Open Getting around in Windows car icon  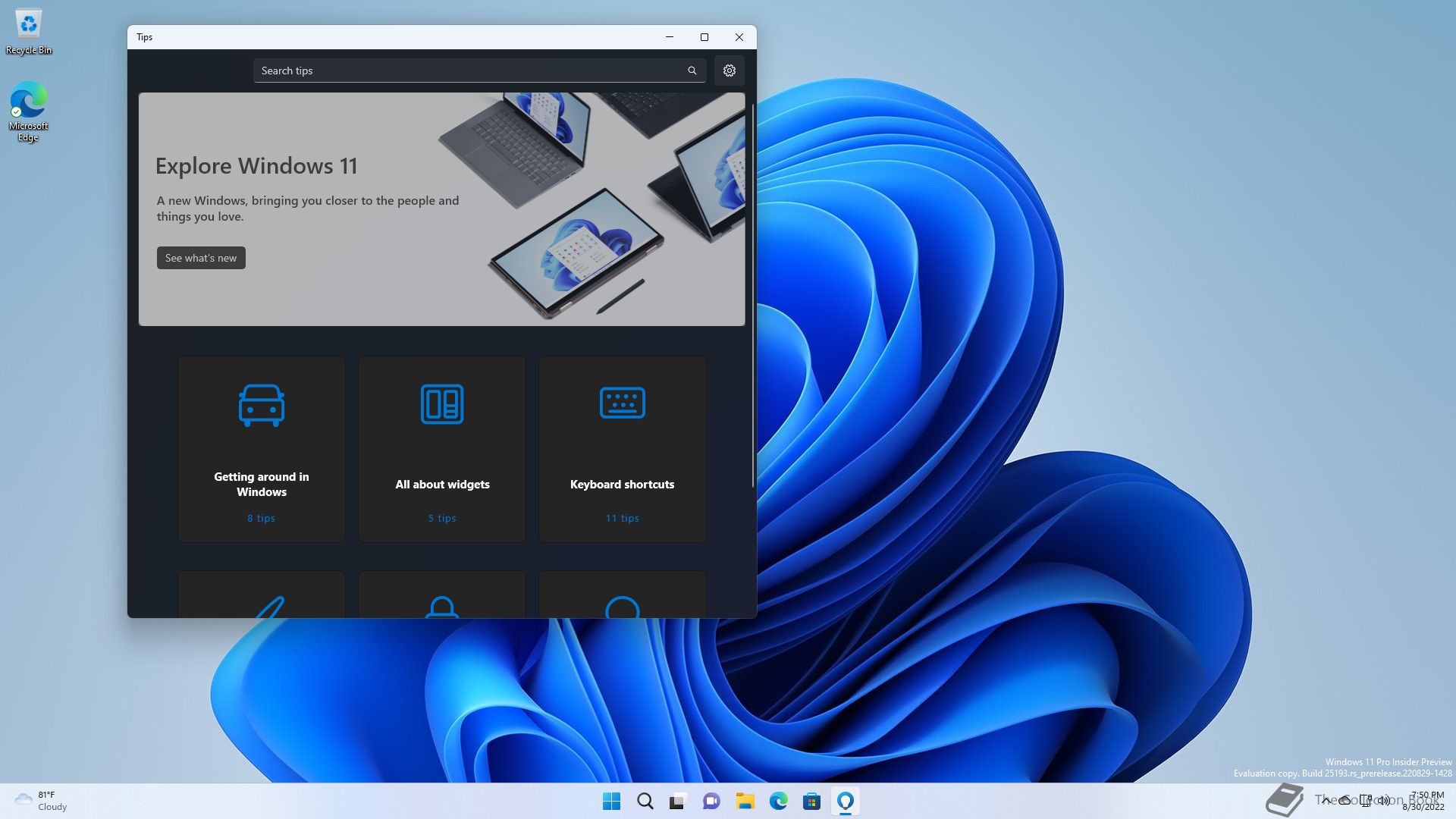[x=262, y=405]
